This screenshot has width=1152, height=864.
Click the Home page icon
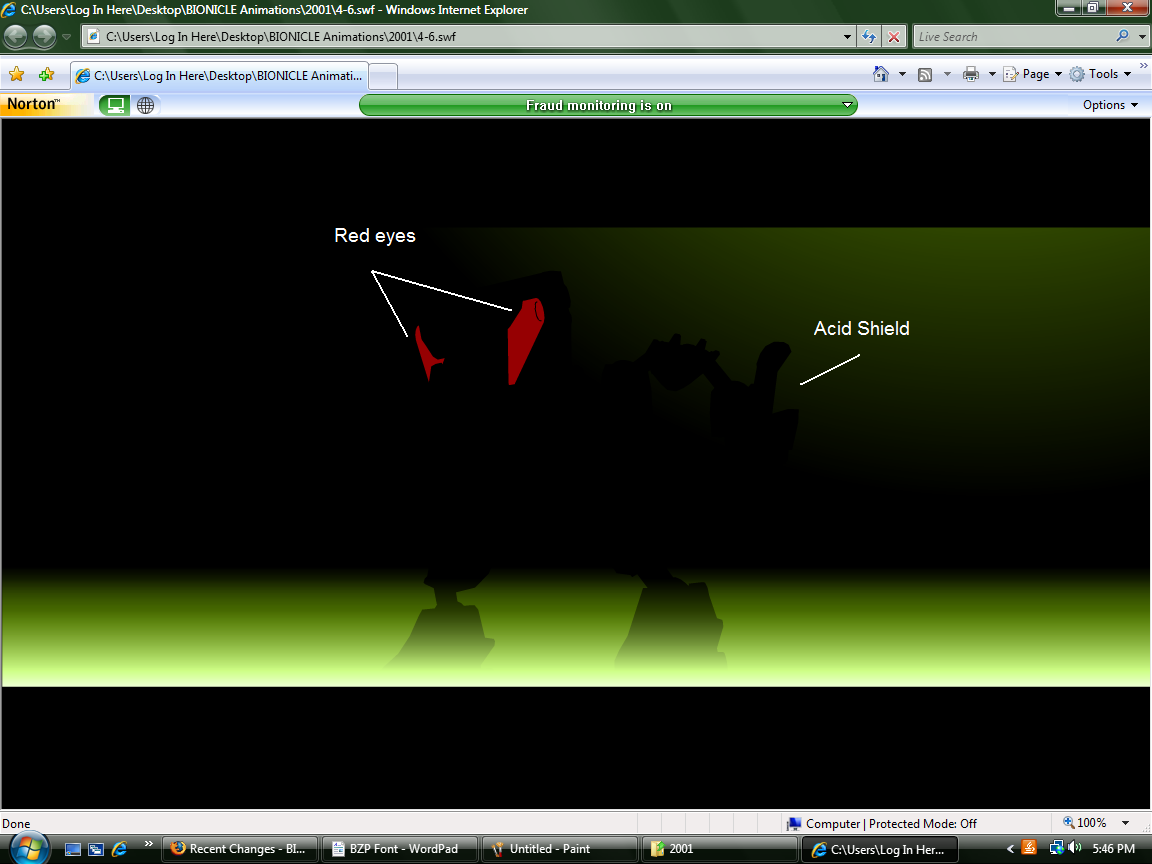tap(881, 73)
